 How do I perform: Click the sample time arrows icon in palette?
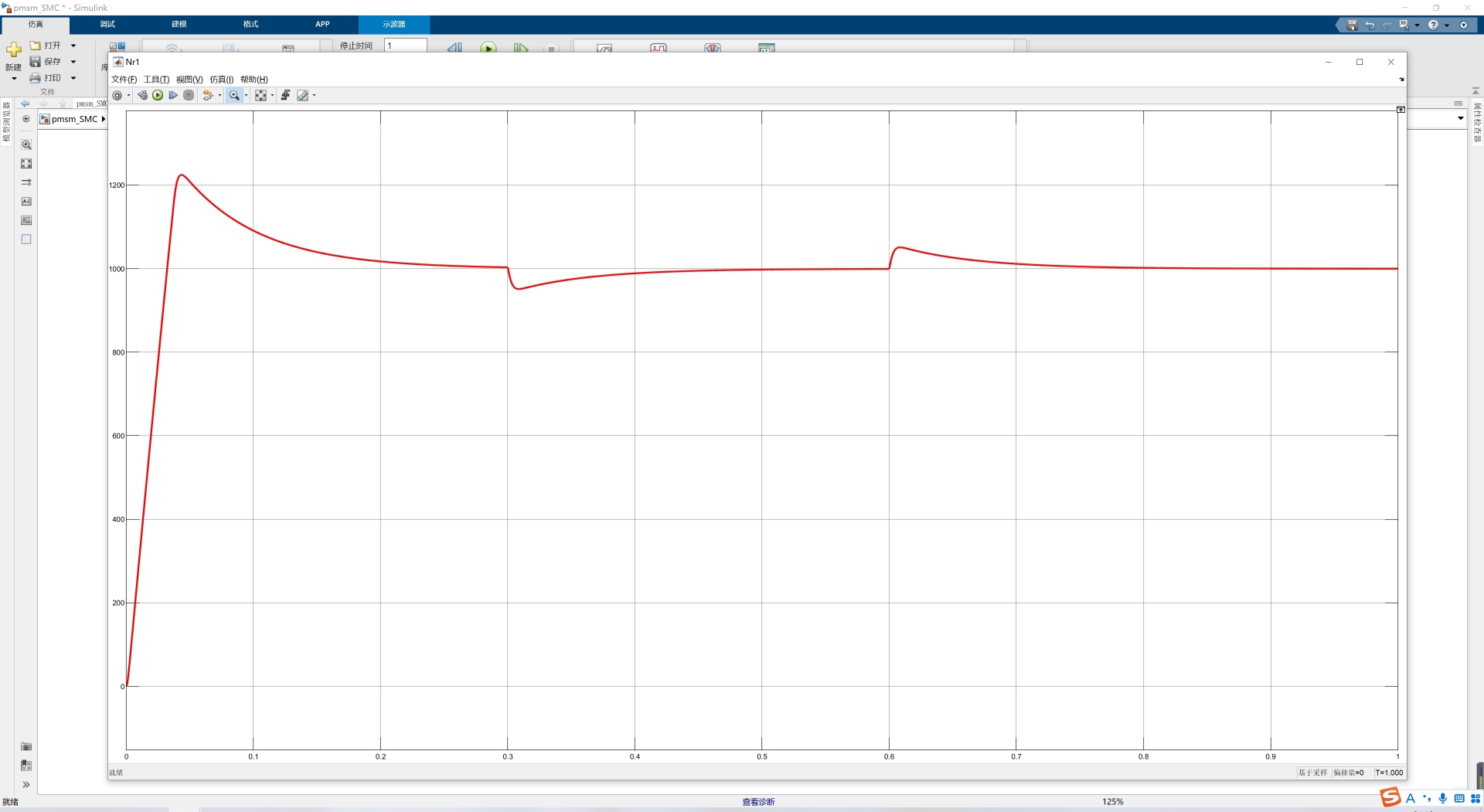(26, 183)
